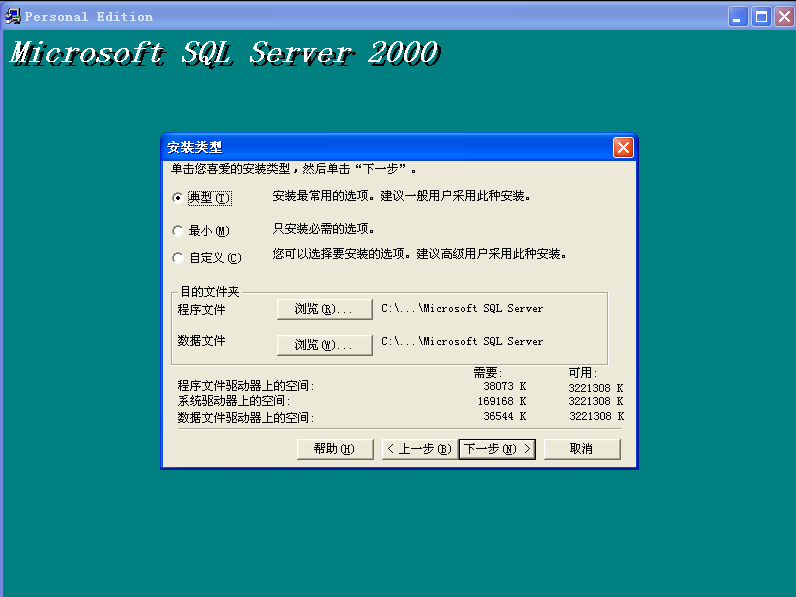
Task: Click the 您可以选择要安装的选项 description text
Action: click(x=419, y=254)
